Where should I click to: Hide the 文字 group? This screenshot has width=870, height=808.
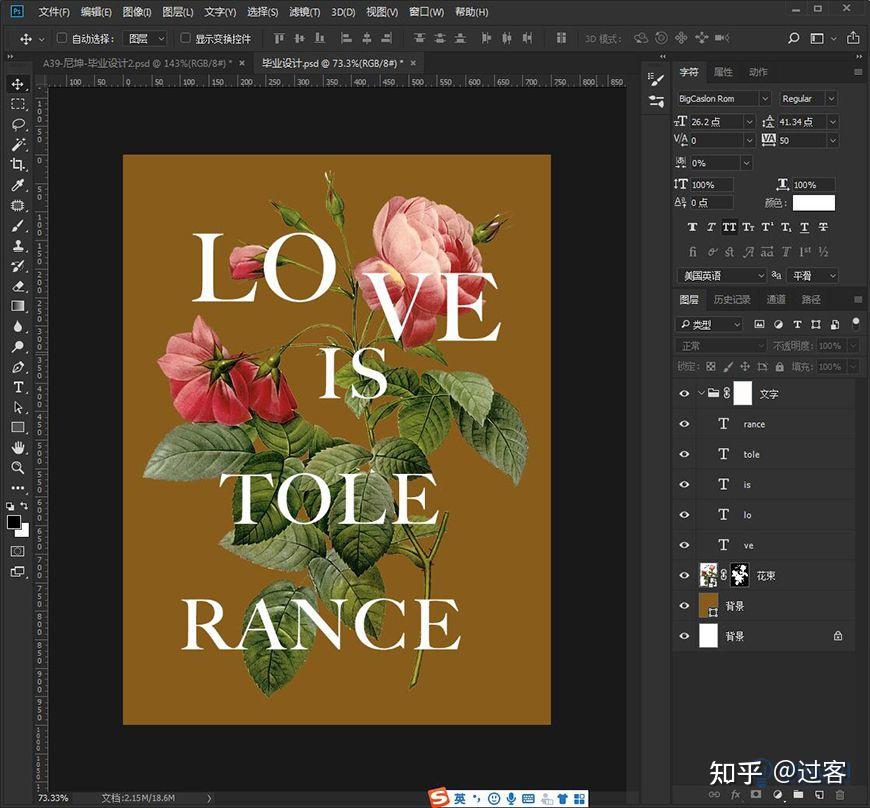point(684,393)
